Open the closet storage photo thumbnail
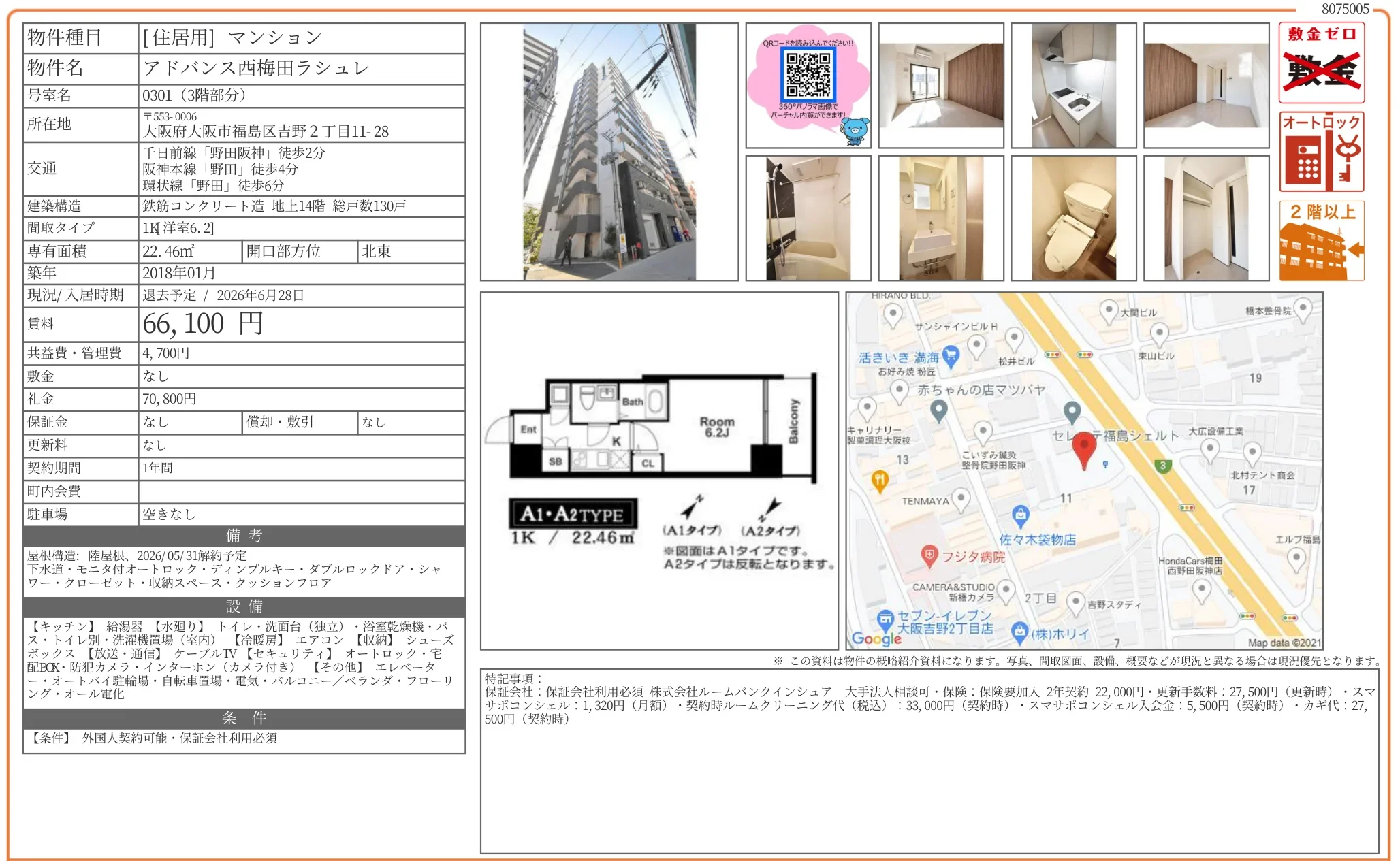 click(x=1206, y=218)
